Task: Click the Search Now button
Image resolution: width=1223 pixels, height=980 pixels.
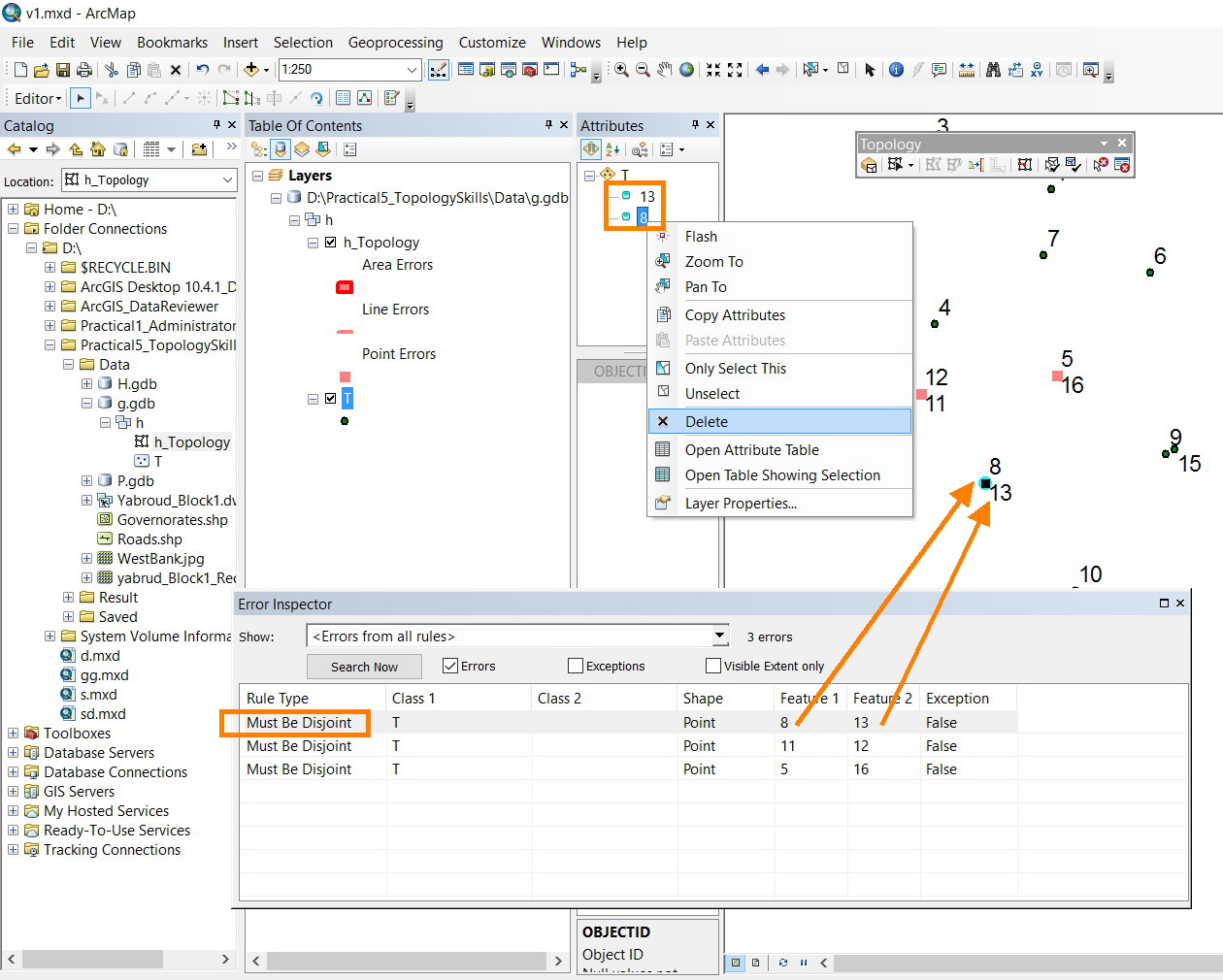Action: [x=364, y=667]
